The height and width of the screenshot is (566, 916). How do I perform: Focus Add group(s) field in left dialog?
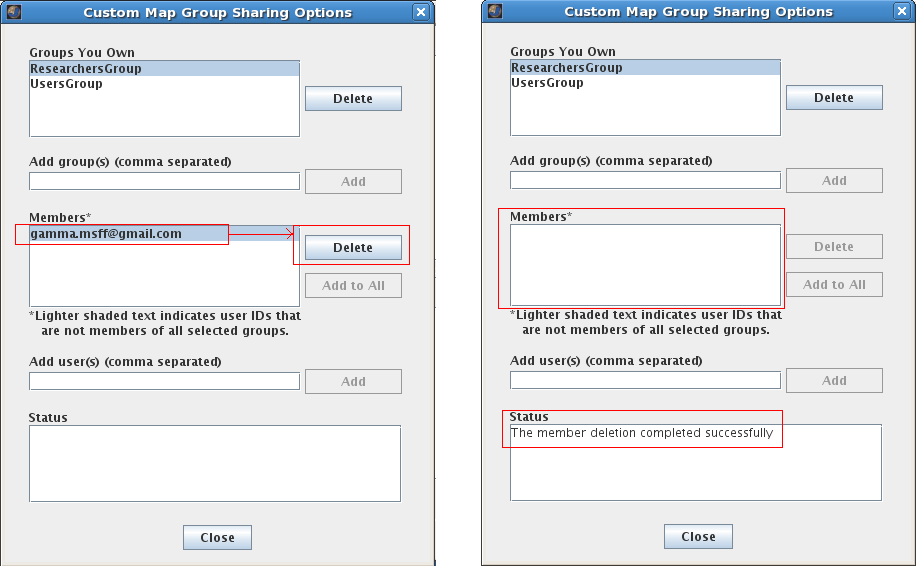(164, 181)
